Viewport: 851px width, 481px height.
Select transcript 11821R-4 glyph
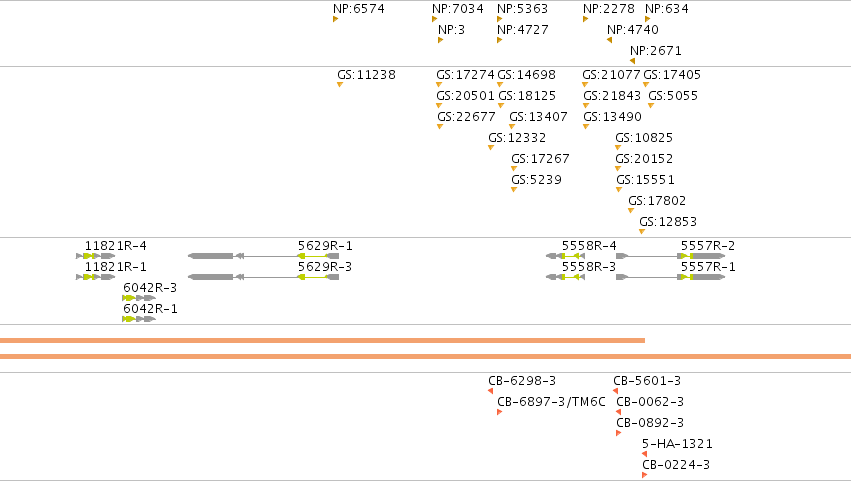coord(96,256)
